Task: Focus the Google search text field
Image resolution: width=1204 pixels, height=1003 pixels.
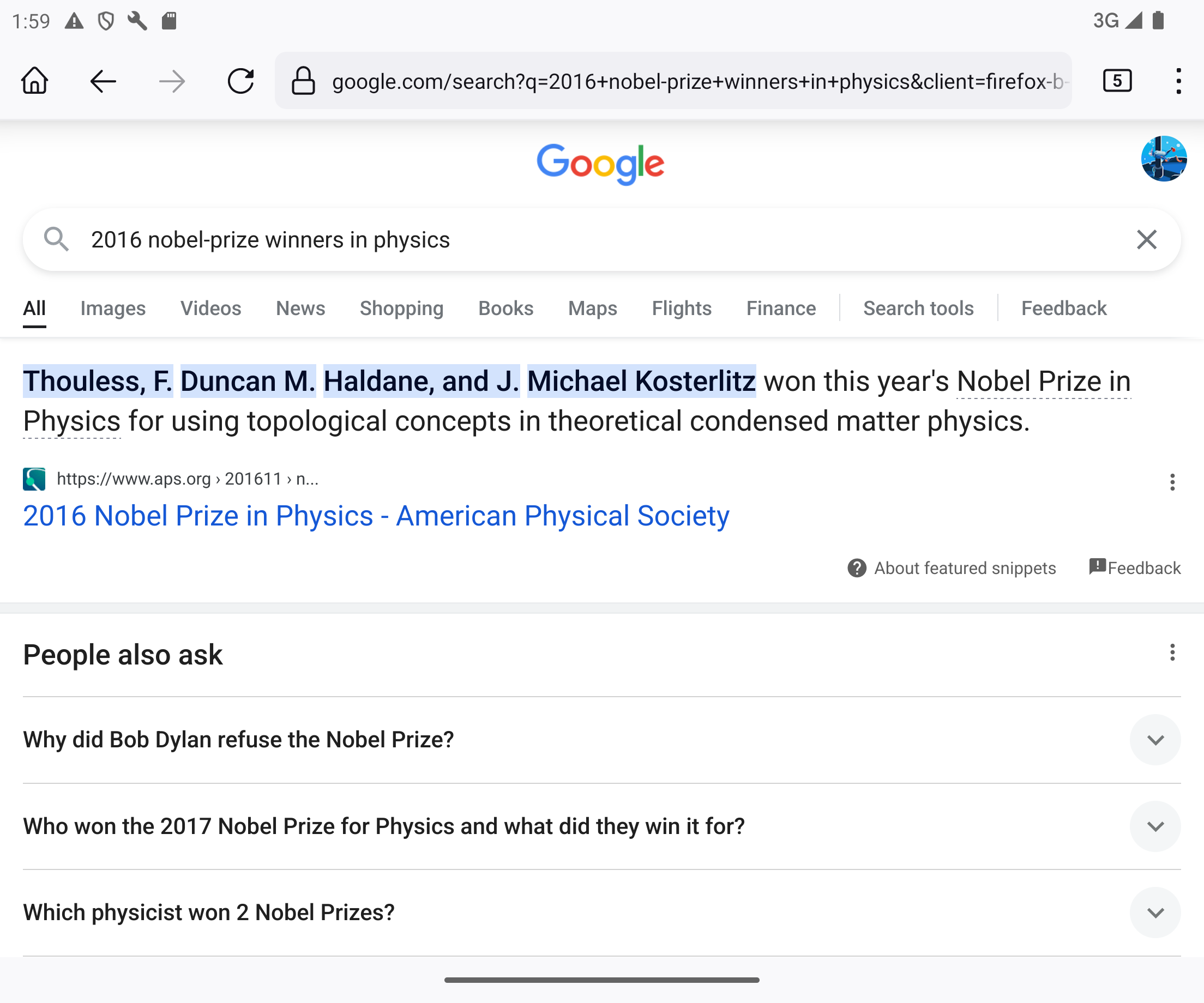Action: tap(602, 239)
